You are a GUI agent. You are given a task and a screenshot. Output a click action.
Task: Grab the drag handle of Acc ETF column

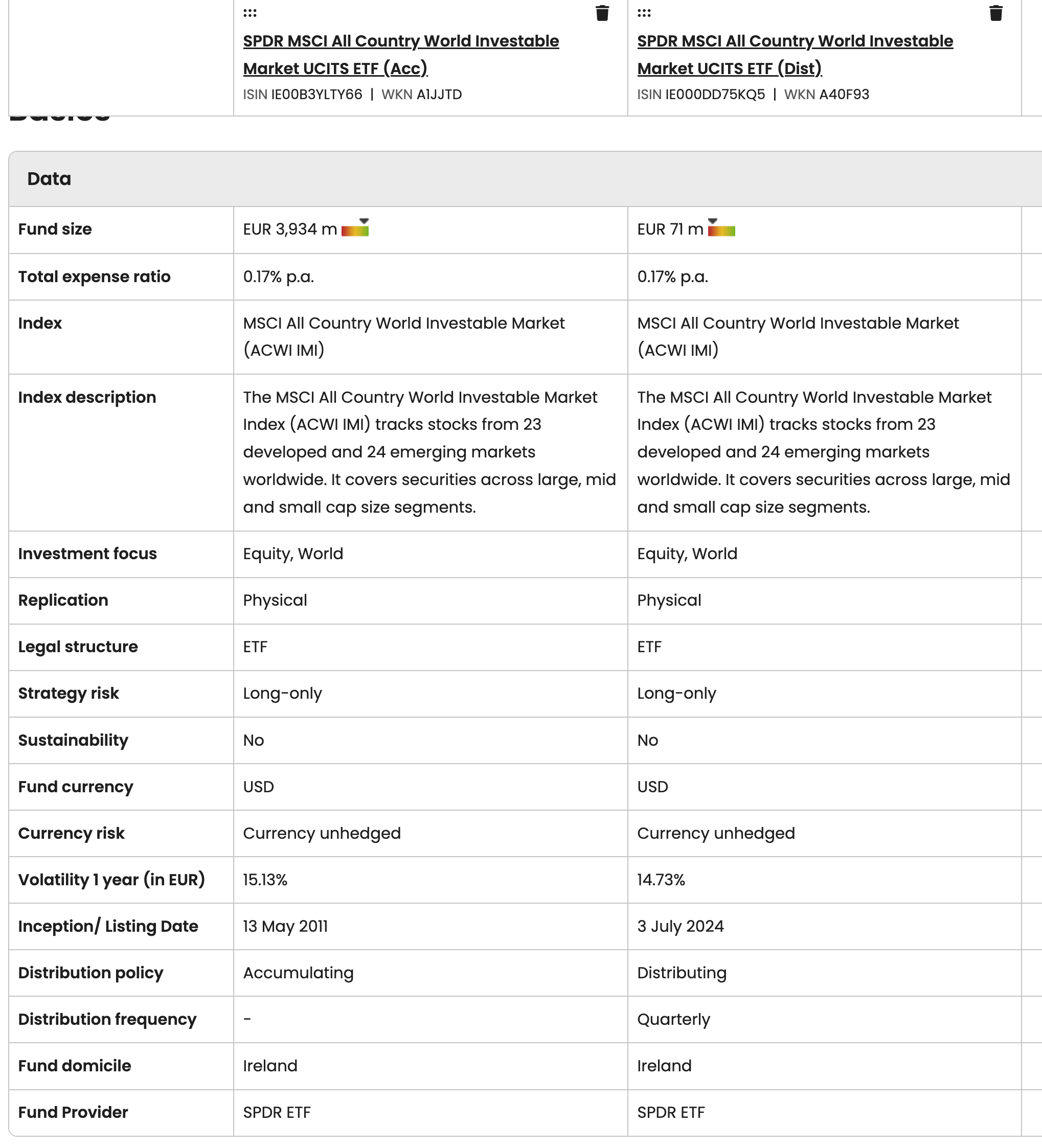coord(250,13)
